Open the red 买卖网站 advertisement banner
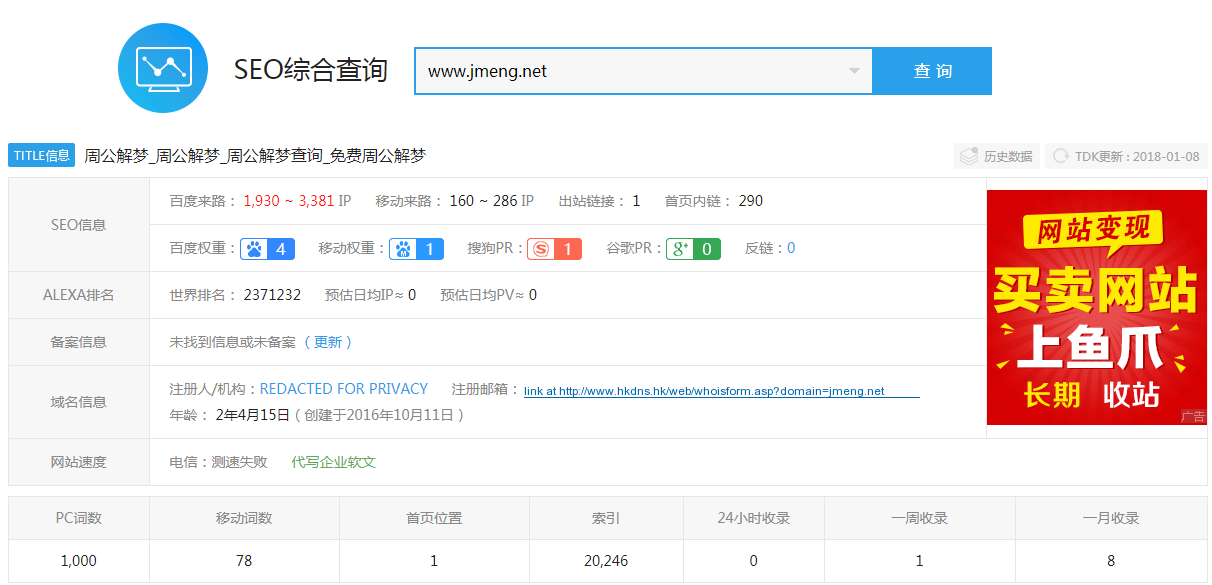1212x585 pixels. pos(1096,307)
